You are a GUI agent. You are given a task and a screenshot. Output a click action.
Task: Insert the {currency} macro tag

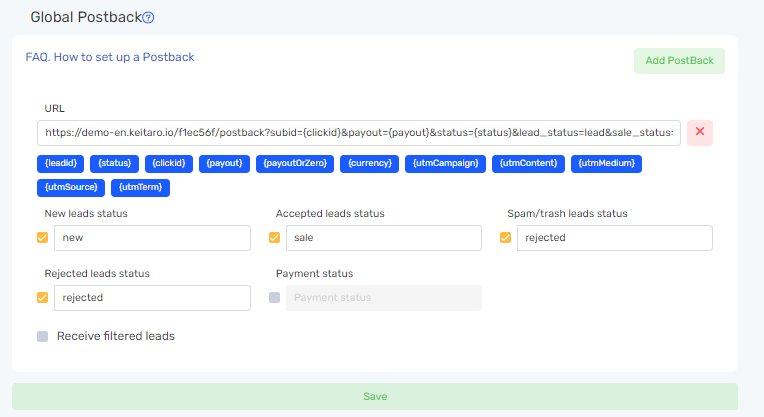click(x=369, y=164)
